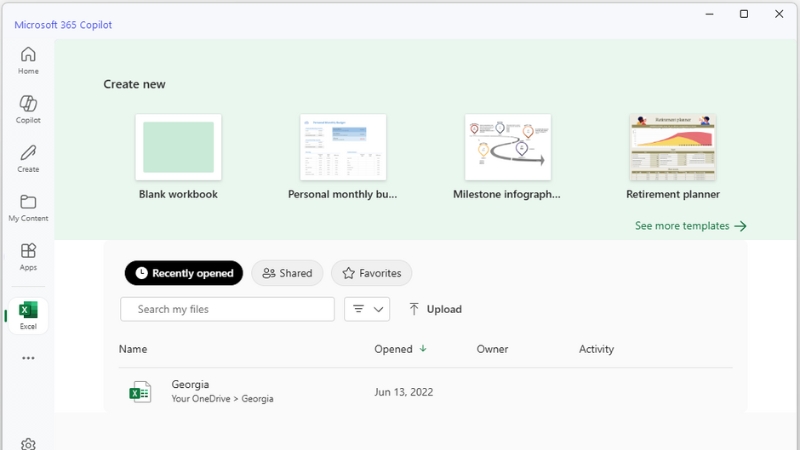Open the settings gear at sidebar bottom
This screenshot has width=800, height=450.
[28, 444]
